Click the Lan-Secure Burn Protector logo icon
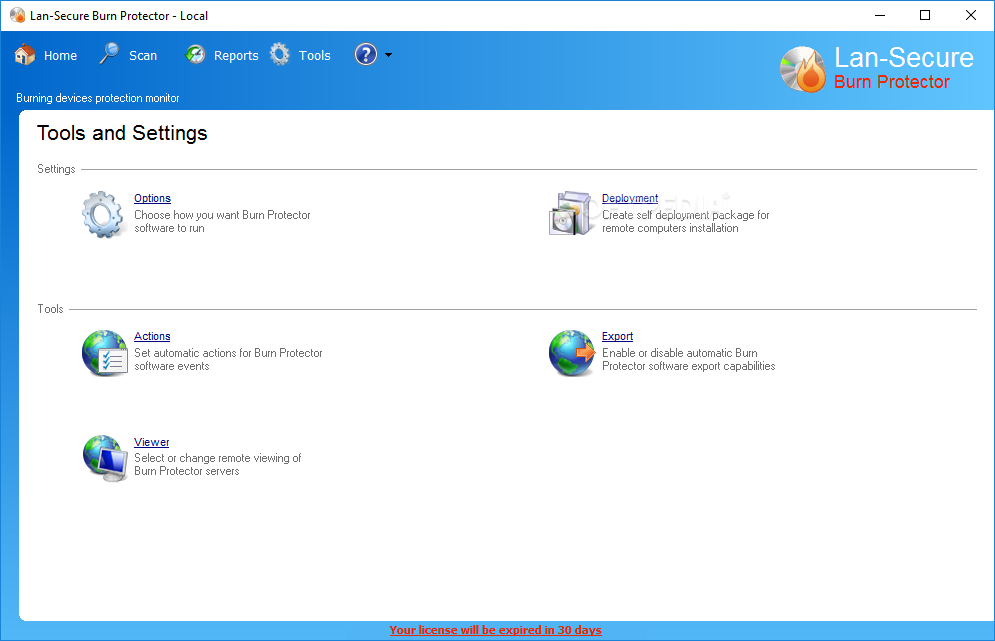This screenshot has height=641, width=995. [803, 69]
